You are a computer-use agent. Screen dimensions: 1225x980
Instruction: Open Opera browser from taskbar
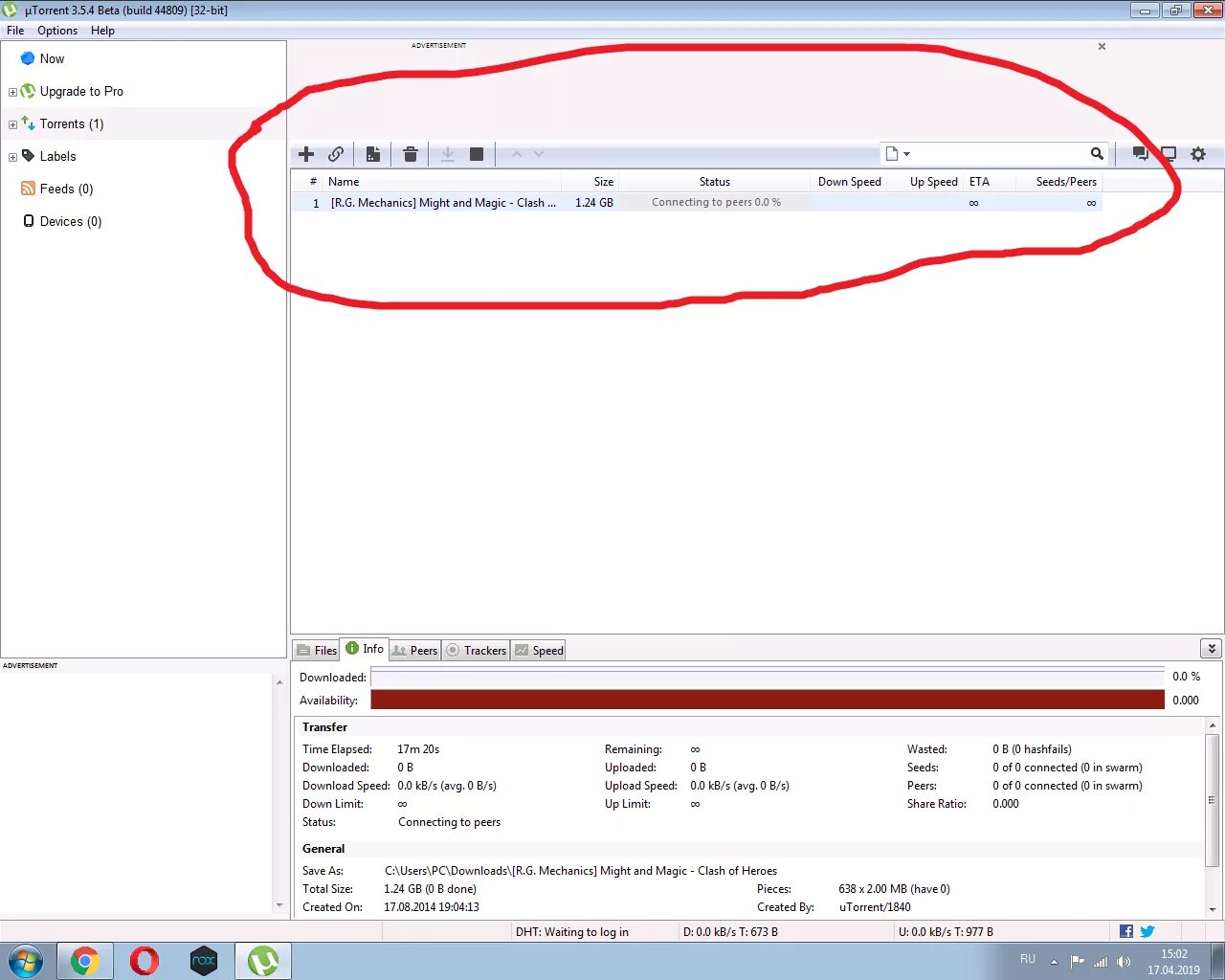tap(145, 961)
